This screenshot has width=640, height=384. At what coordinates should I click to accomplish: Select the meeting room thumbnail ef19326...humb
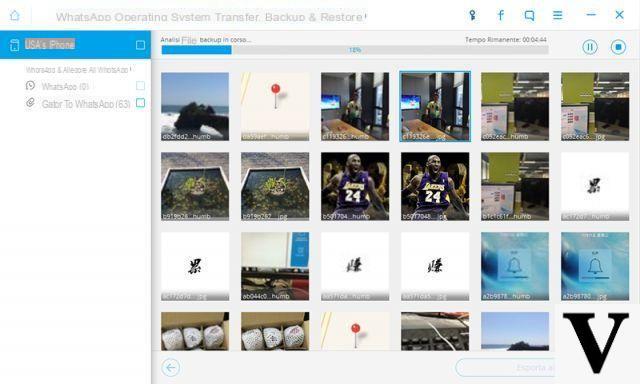355,107
